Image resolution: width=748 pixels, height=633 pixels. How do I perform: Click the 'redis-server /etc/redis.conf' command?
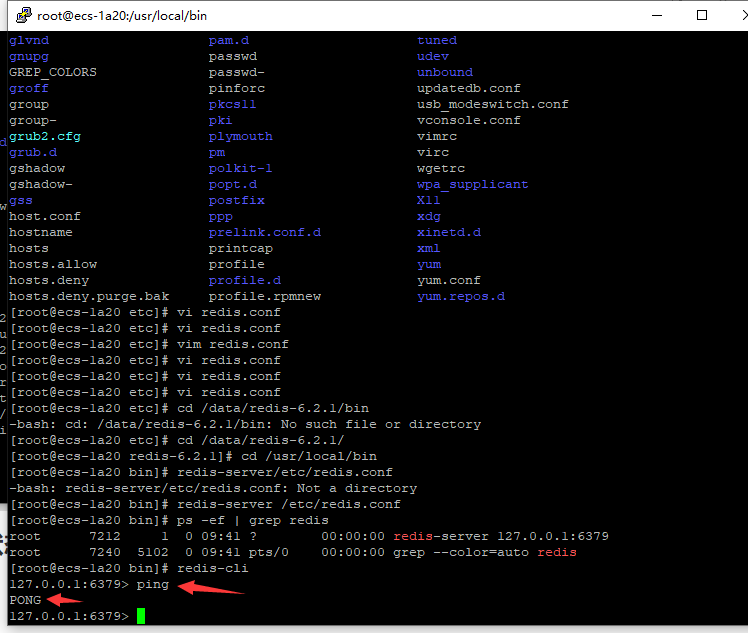point(289,504)
